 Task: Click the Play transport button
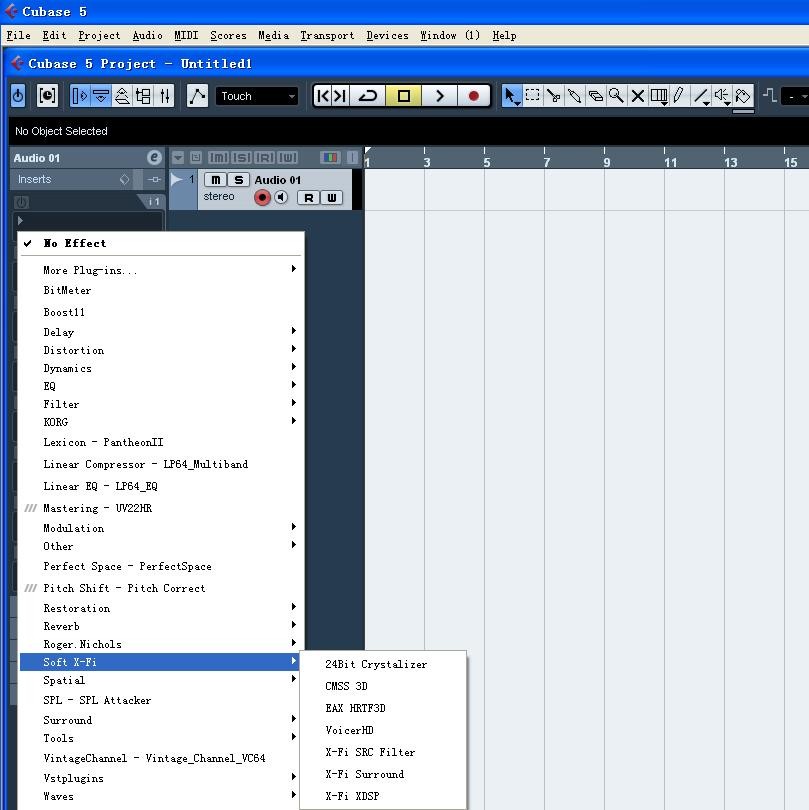(440, 96)
